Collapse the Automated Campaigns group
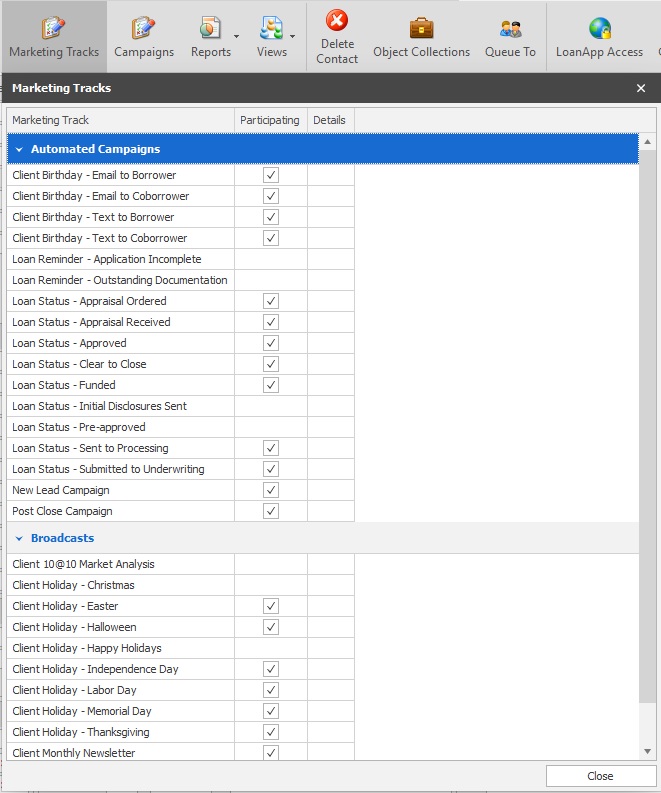Screen dimensions: 661x793 click(19, 149)
